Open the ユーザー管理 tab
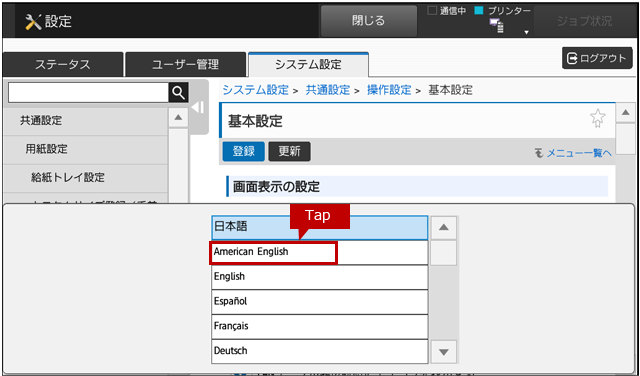The image size is (640, 376). (185, 65)
